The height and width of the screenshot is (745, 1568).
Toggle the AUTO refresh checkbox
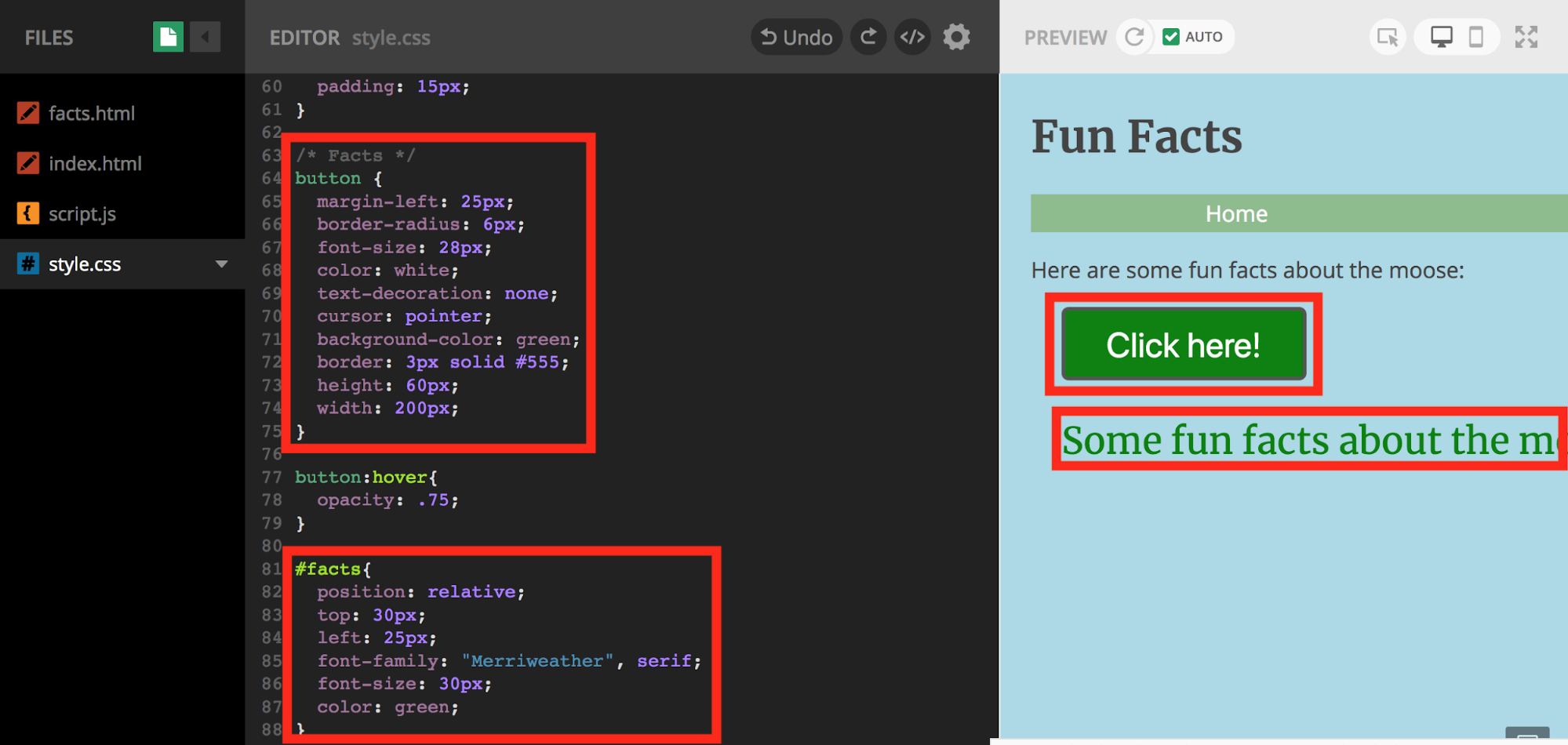[x=1171, y=37]
